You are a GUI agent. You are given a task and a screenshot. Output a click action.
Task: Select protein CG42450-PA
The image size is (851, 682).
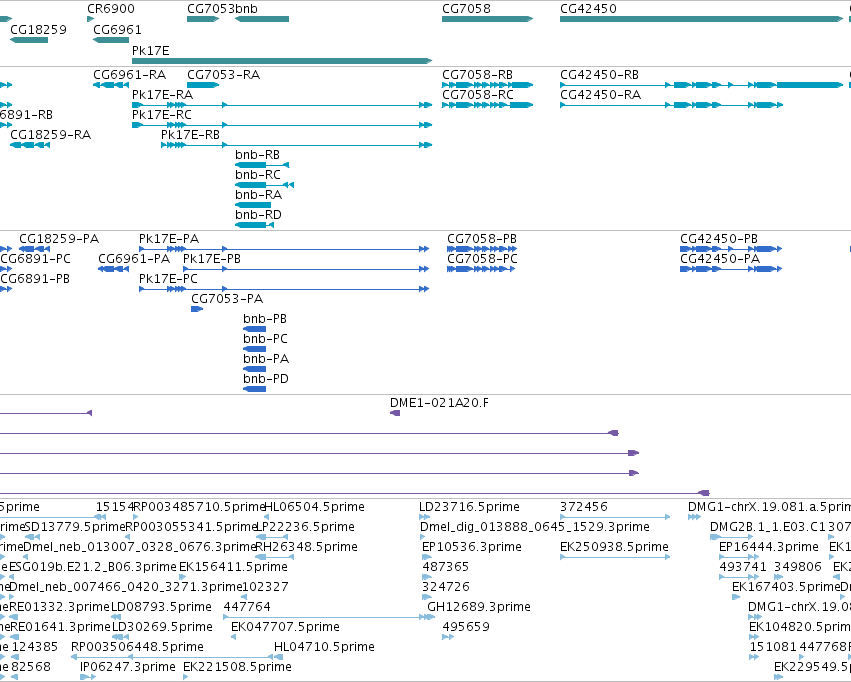731,269
